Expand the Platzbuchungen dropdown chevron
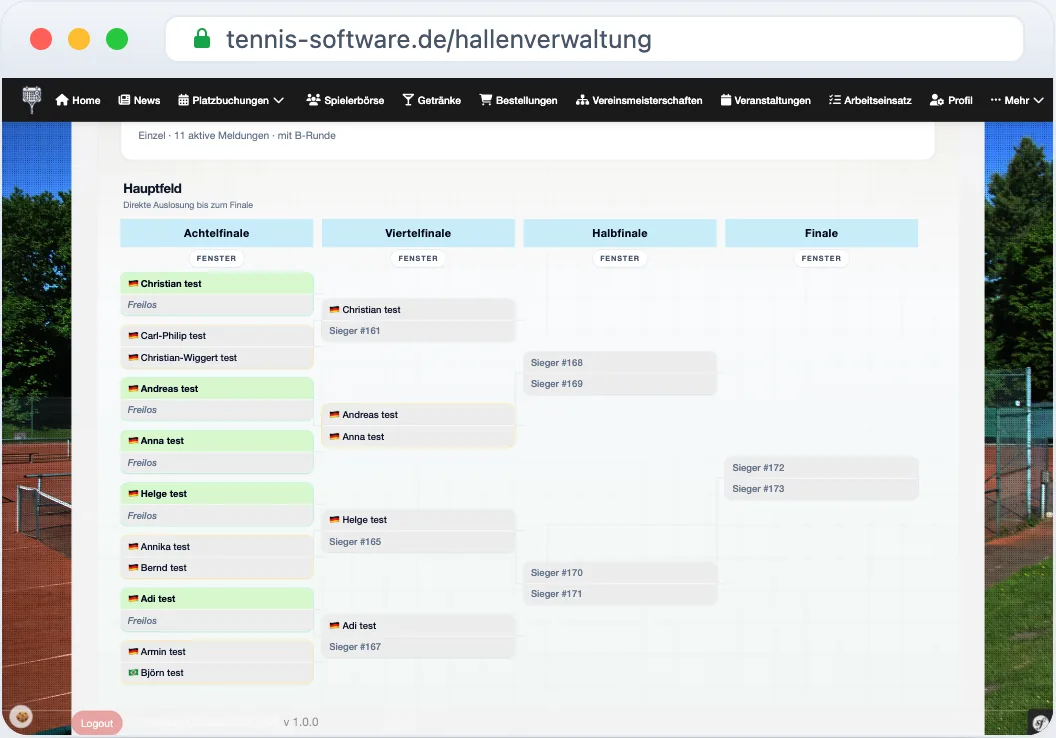The width and height of the screenshot is (1056, 738). pyautogui.click(x=279, y=100)
